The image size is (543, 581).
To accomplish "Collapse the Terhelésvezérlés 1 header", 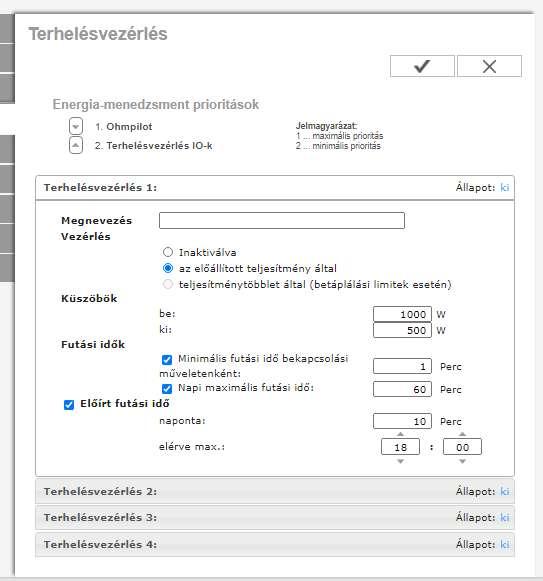I will pos(275,187).
